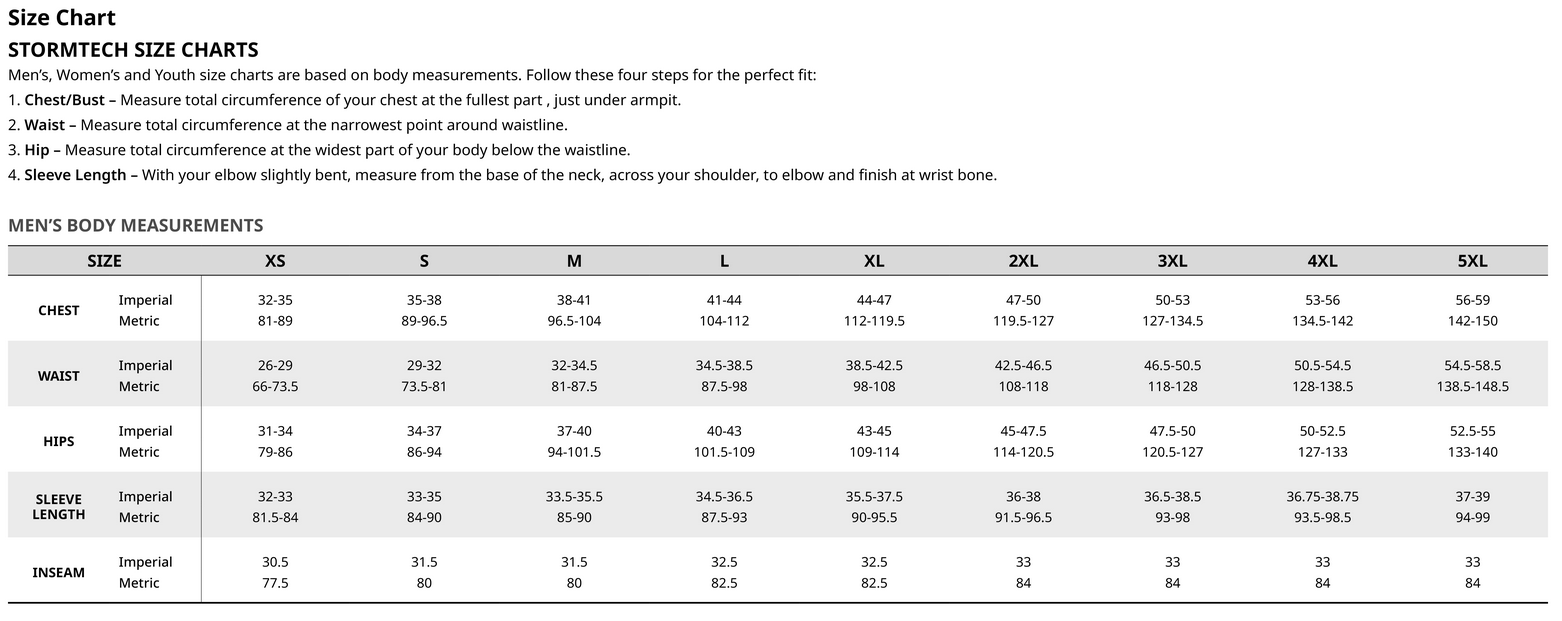The height and width of the screenshot is (621, 1562).
Task: Click the 2XL size column header
Action: (x=1023, y=261)
